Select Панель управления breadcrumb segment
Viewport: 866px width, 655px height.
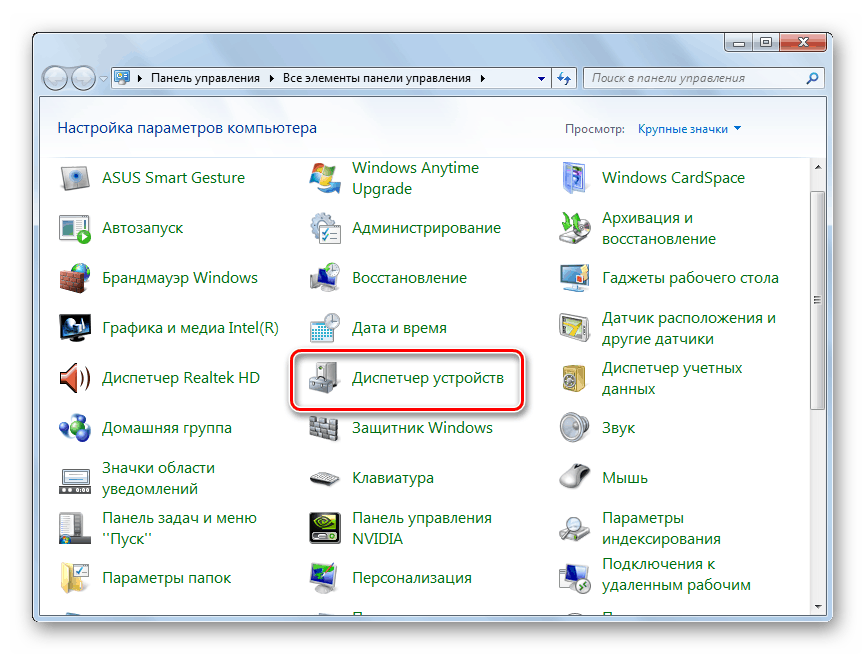point(205,78)
